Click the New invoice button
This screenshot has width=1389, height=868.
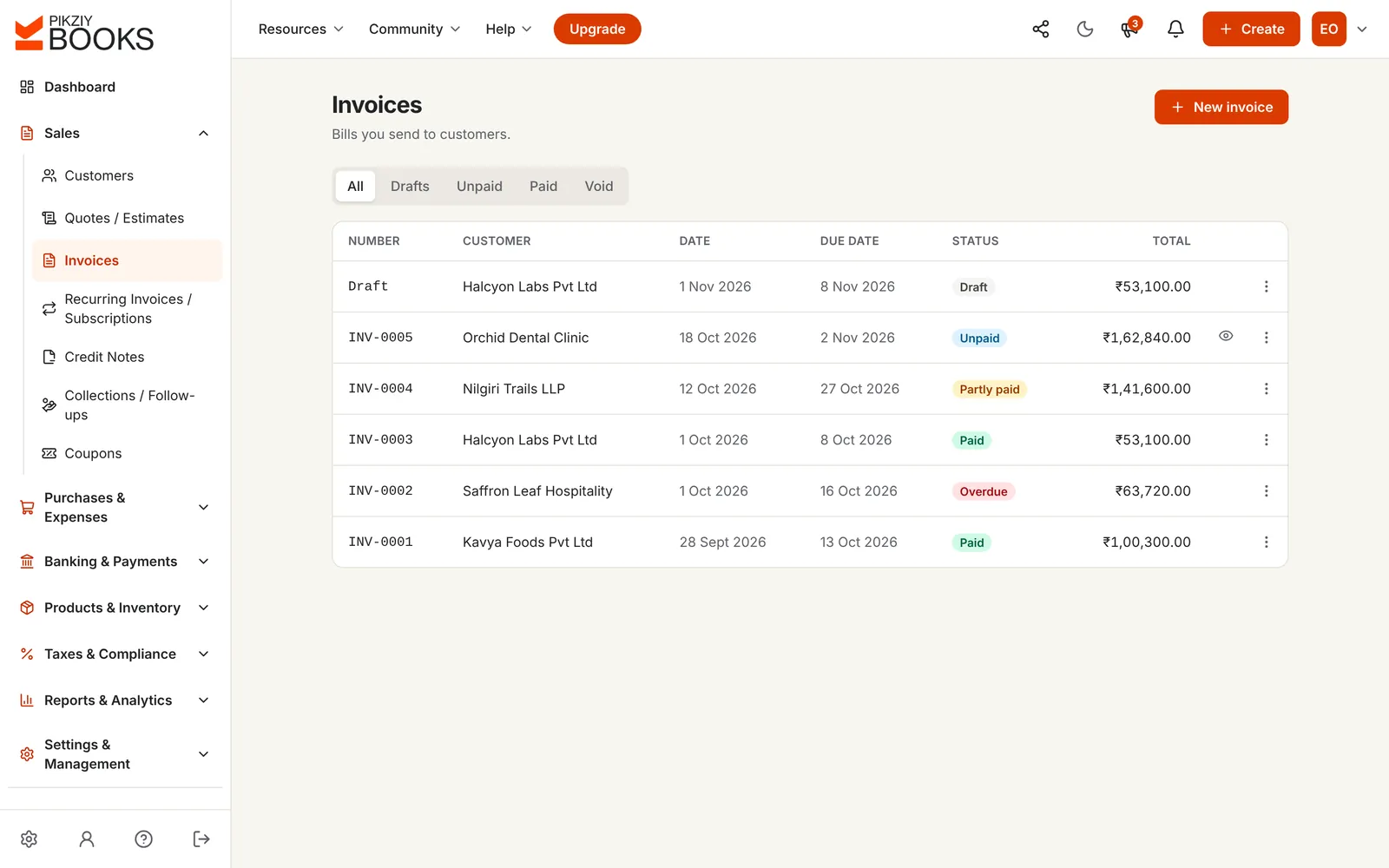click(1221, 107)
